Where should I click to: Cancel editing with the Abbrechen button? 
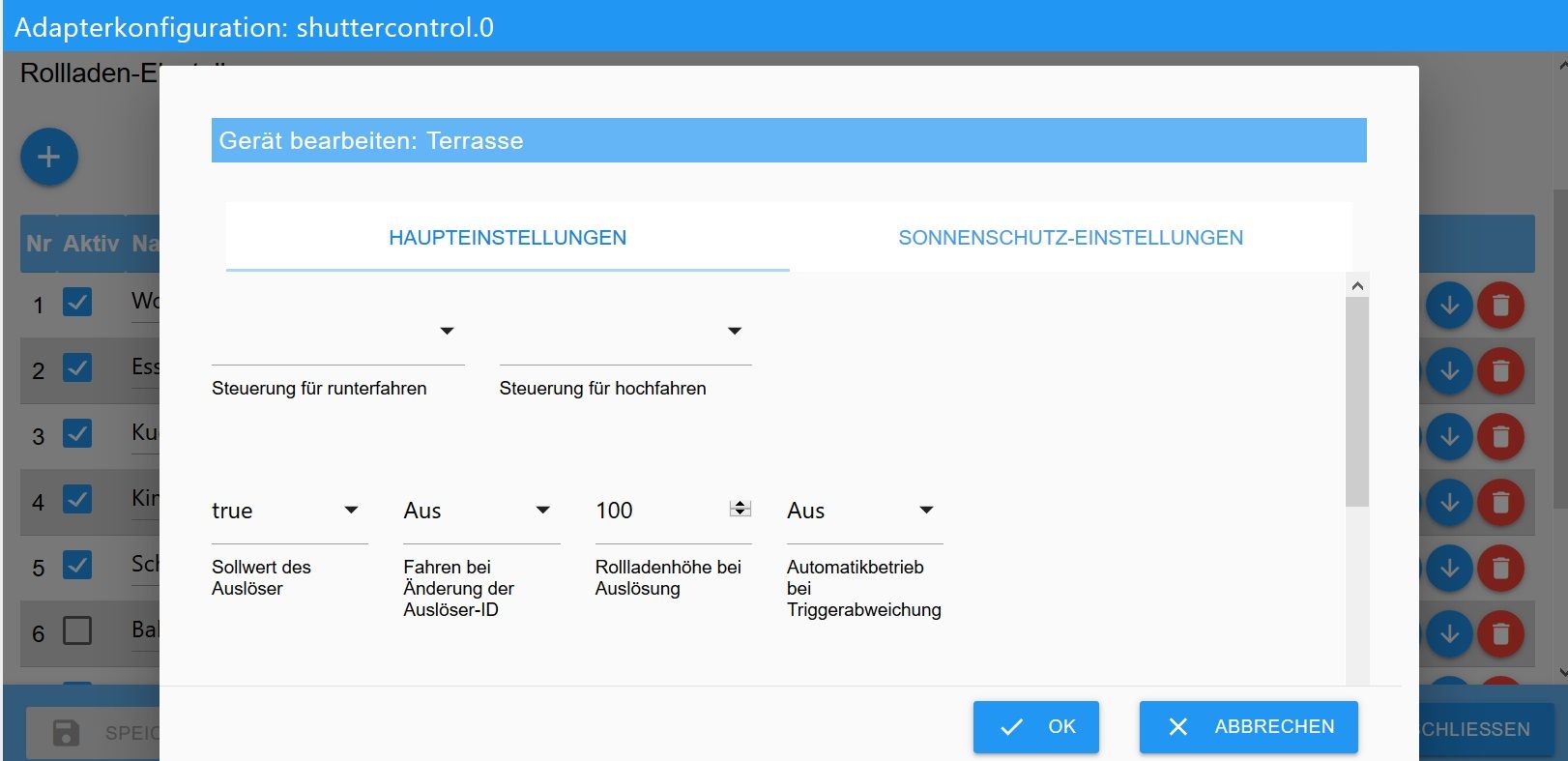[1249, 727]
